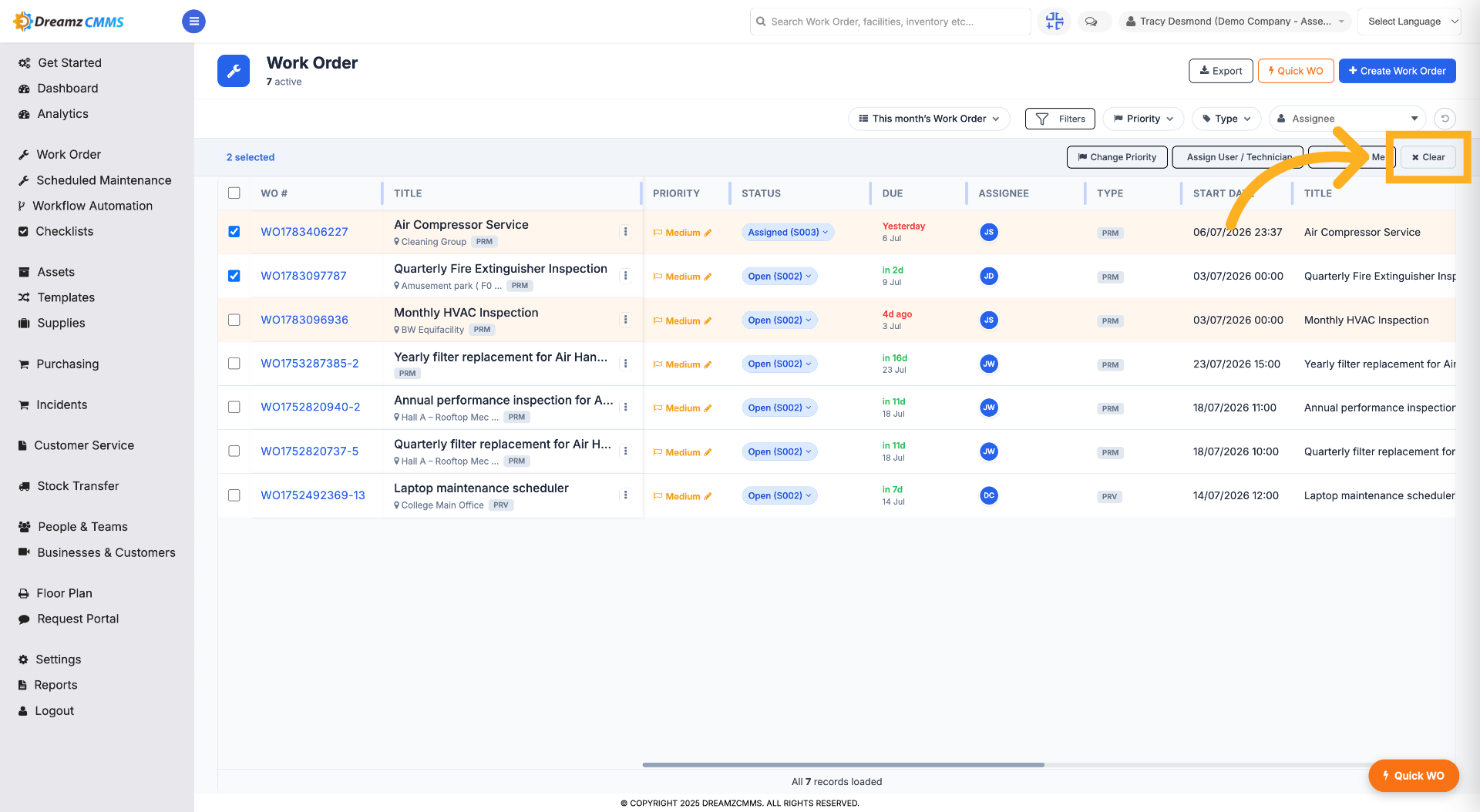Open Reports in the sidebar

coord(55,685)
